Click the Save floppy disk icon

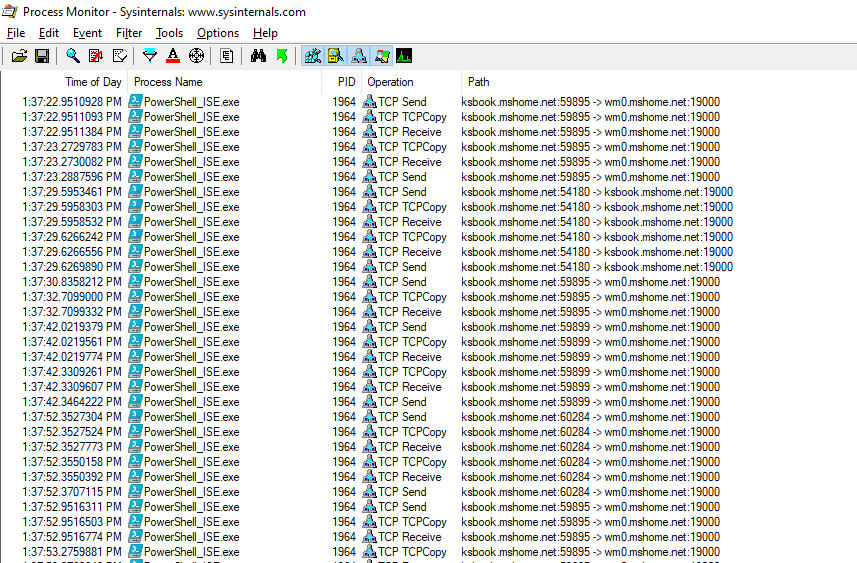42,56
